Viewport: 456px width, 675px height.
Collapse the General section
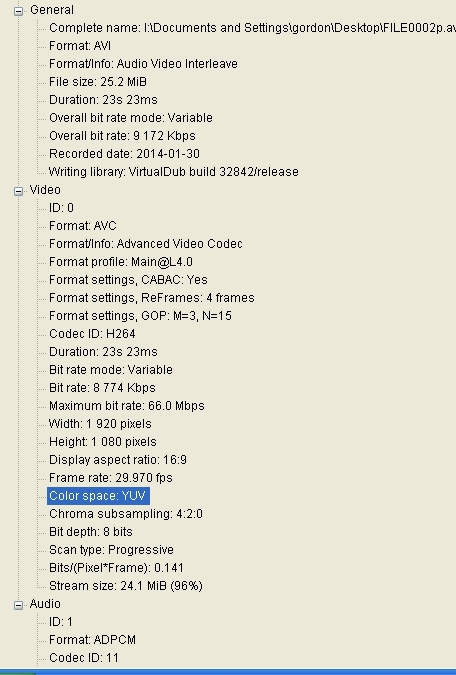pos(19,11)
